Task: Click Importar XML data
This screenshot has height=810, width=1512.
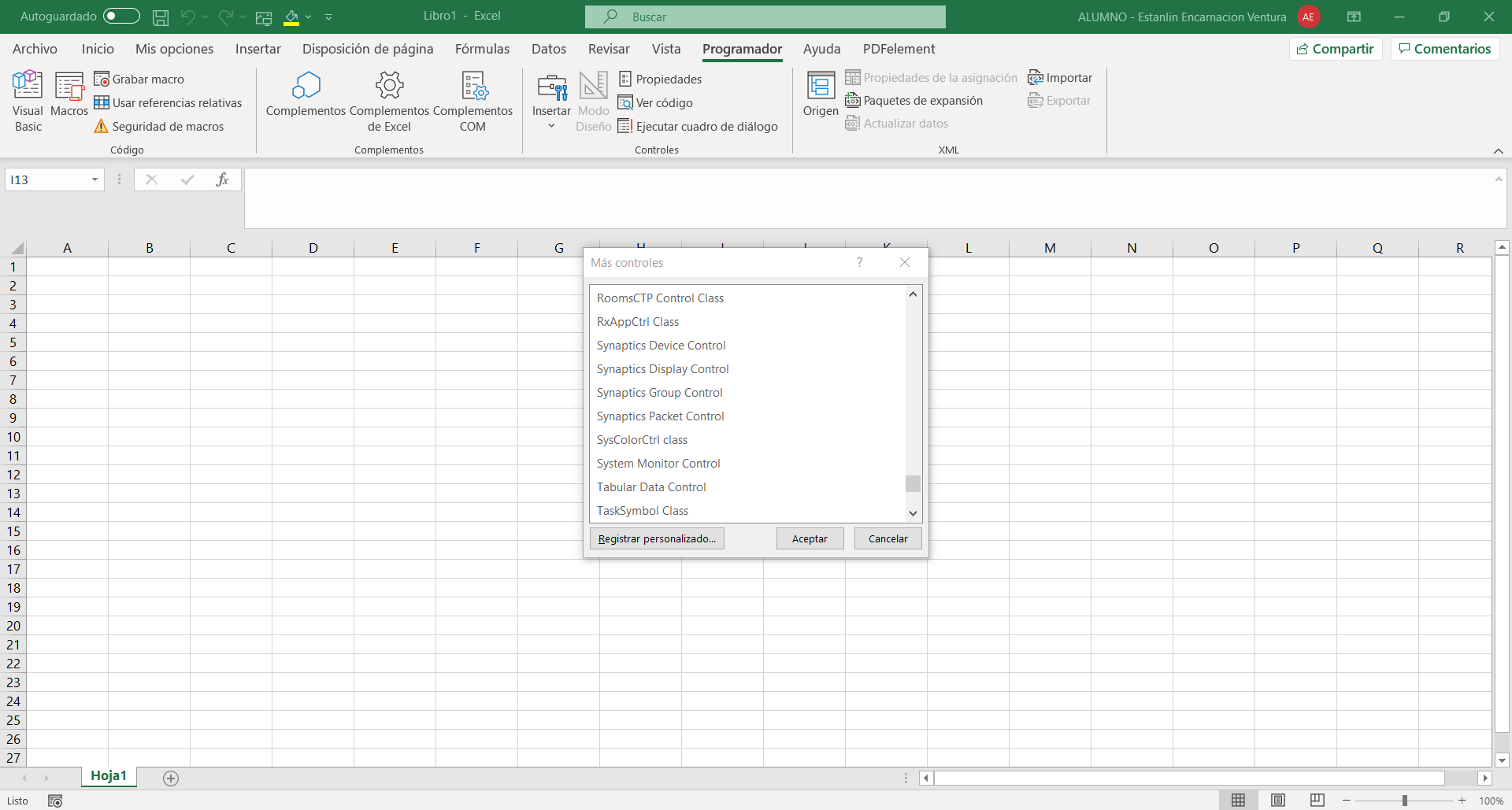Action: pos(1060,77)
